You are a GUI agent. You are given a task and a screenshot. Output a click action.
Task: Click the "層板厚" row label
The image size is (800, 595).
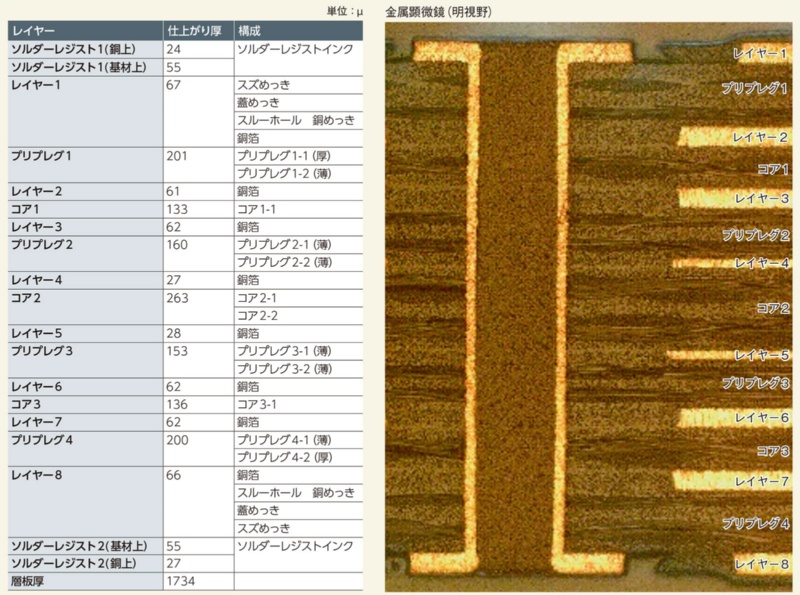click(x=27, y=581)
